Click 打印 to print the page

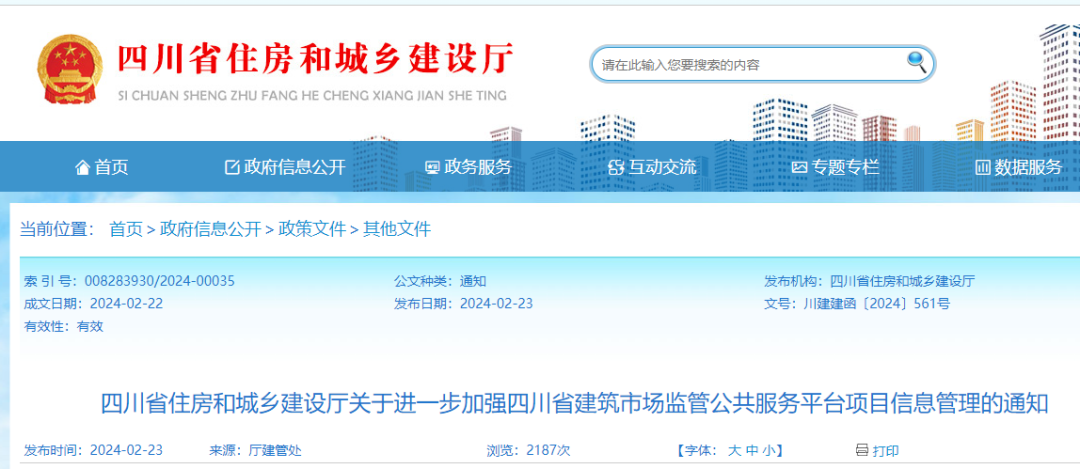pyautogui.click(x=886, y=451)
